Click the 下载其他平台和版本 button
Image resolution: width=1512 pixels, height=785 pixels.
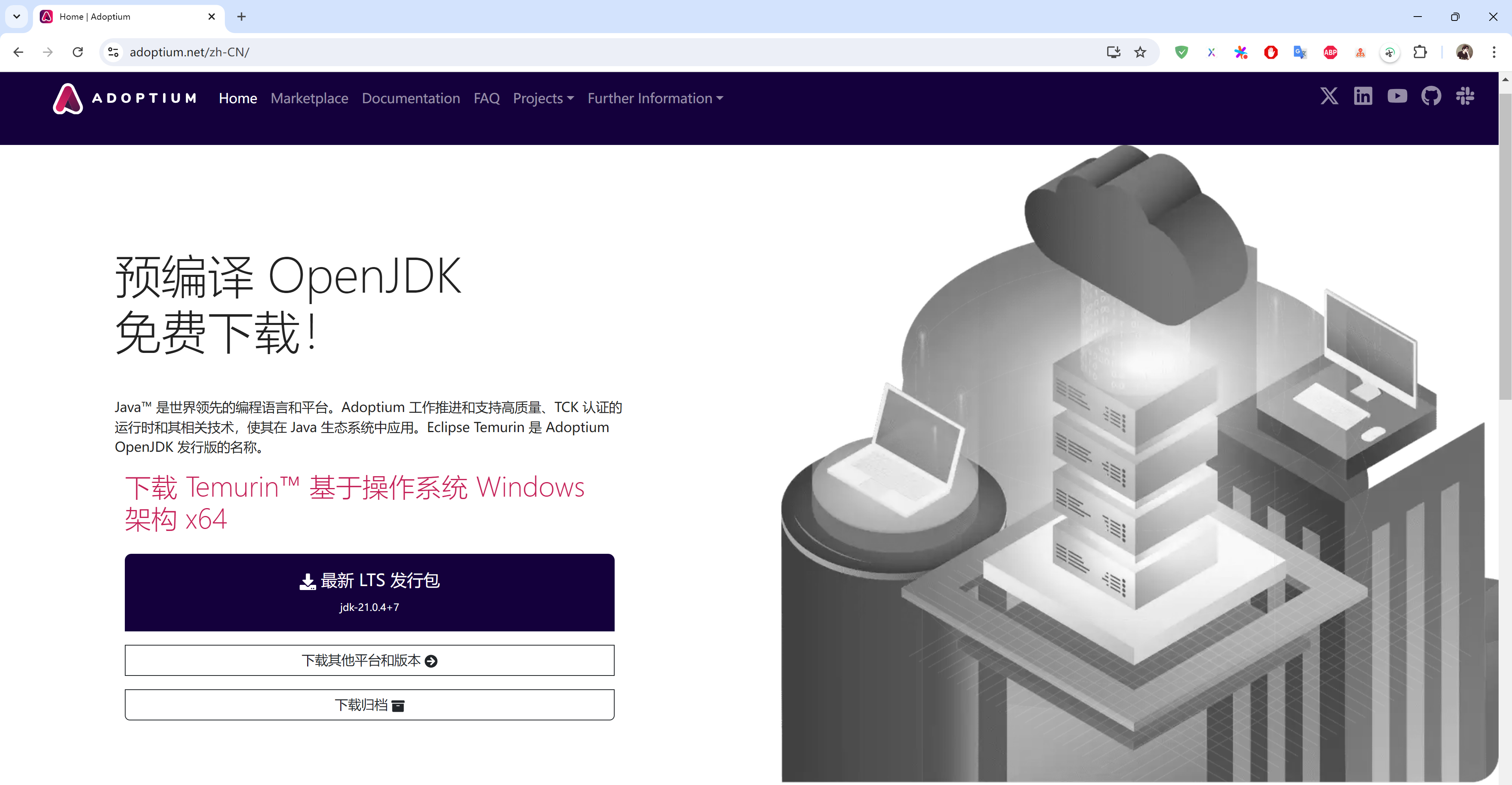coord(369,661)
